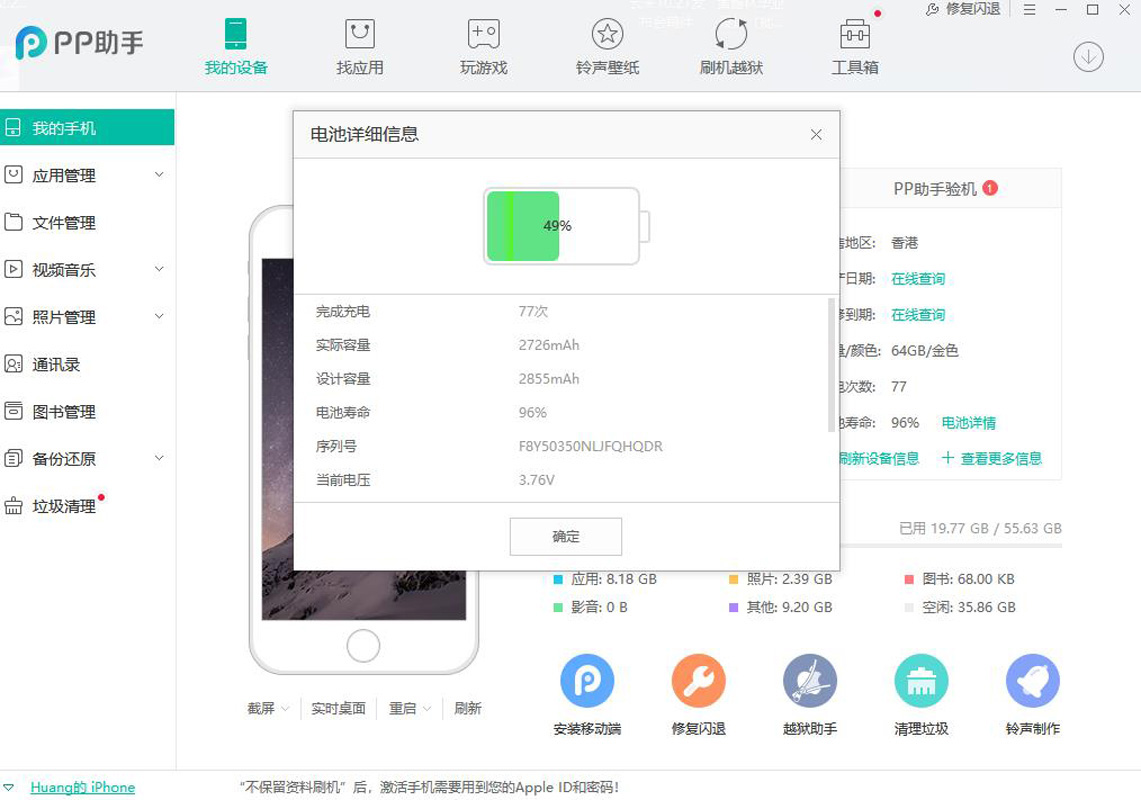1141x800 pixels.
Task: Click 刷新设备信息 link
Action: (878, 458)
